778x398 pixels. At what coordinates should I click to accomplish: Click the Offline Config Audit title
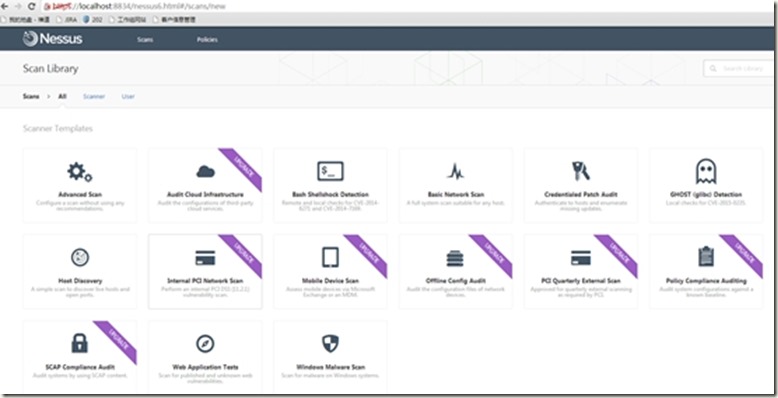(x=455, y=281)
